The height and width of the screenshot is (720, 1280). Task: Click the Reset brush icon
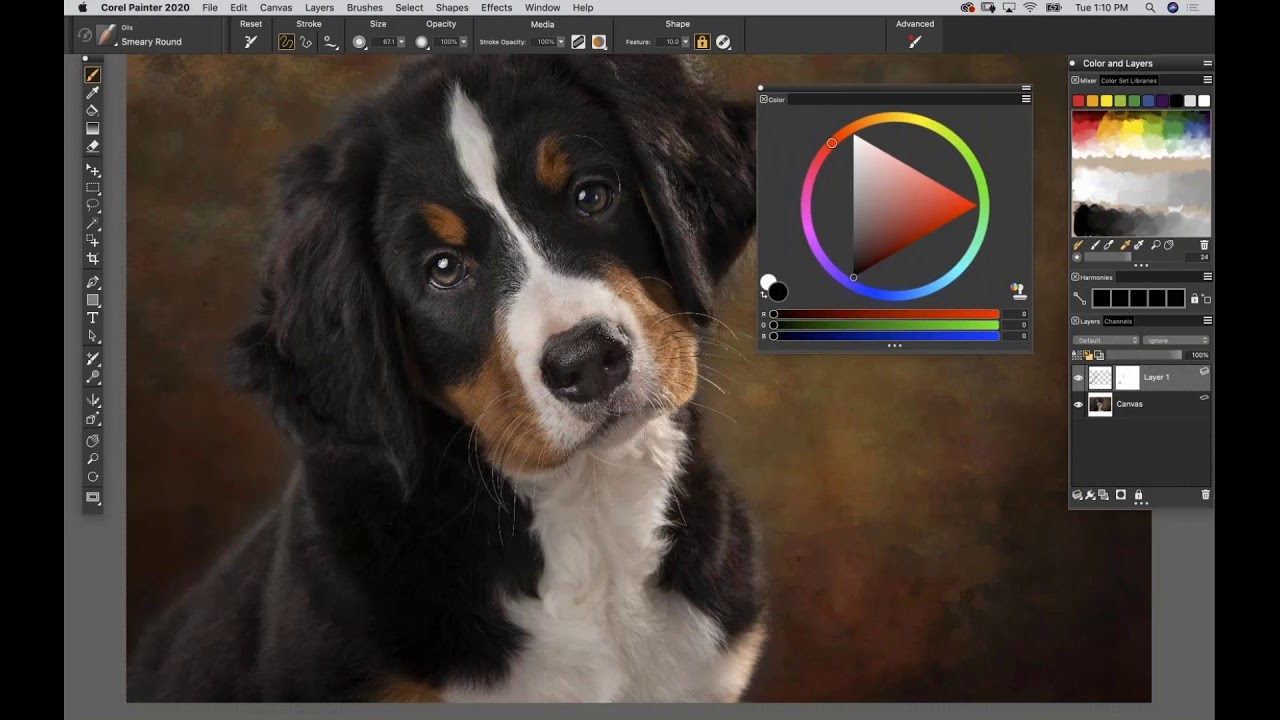(251, 42)
